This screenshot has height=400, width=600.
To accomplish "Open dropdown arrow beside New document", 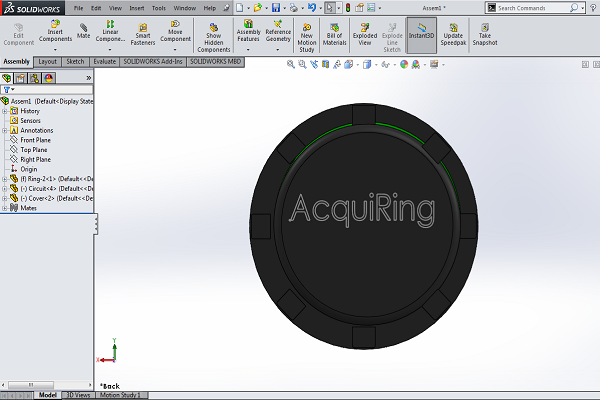I will click(x=248, y=8).
